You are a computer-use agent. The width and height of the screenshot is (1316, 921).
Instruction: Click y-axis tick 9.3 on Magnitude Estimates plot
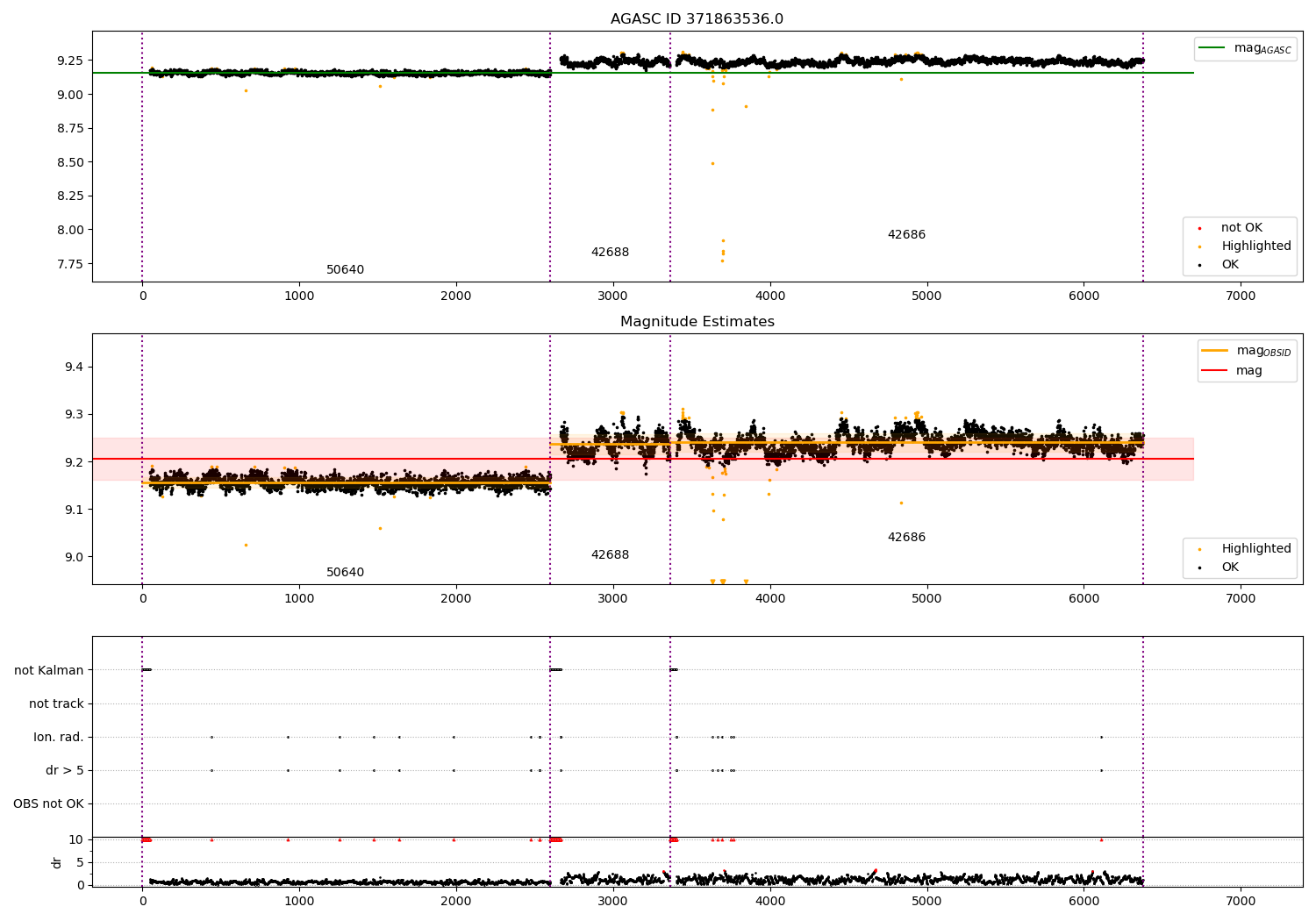74,414
